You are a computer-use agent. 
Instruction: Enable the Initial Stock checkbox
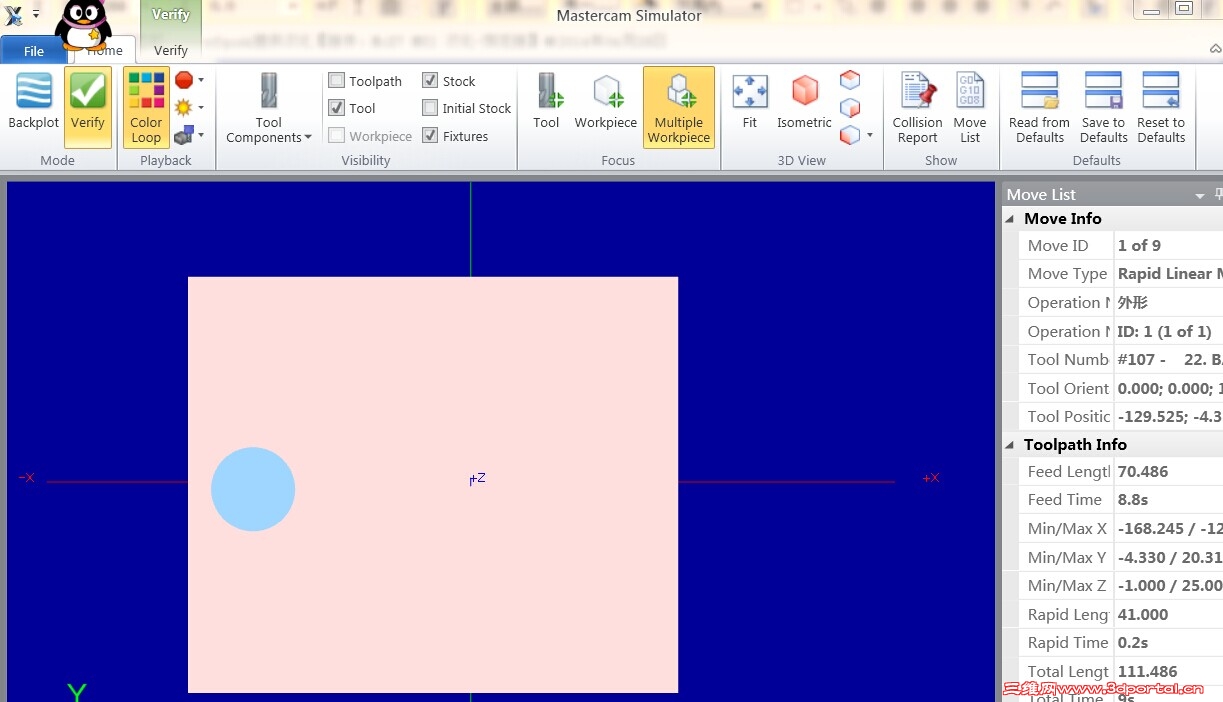(430, 108)
